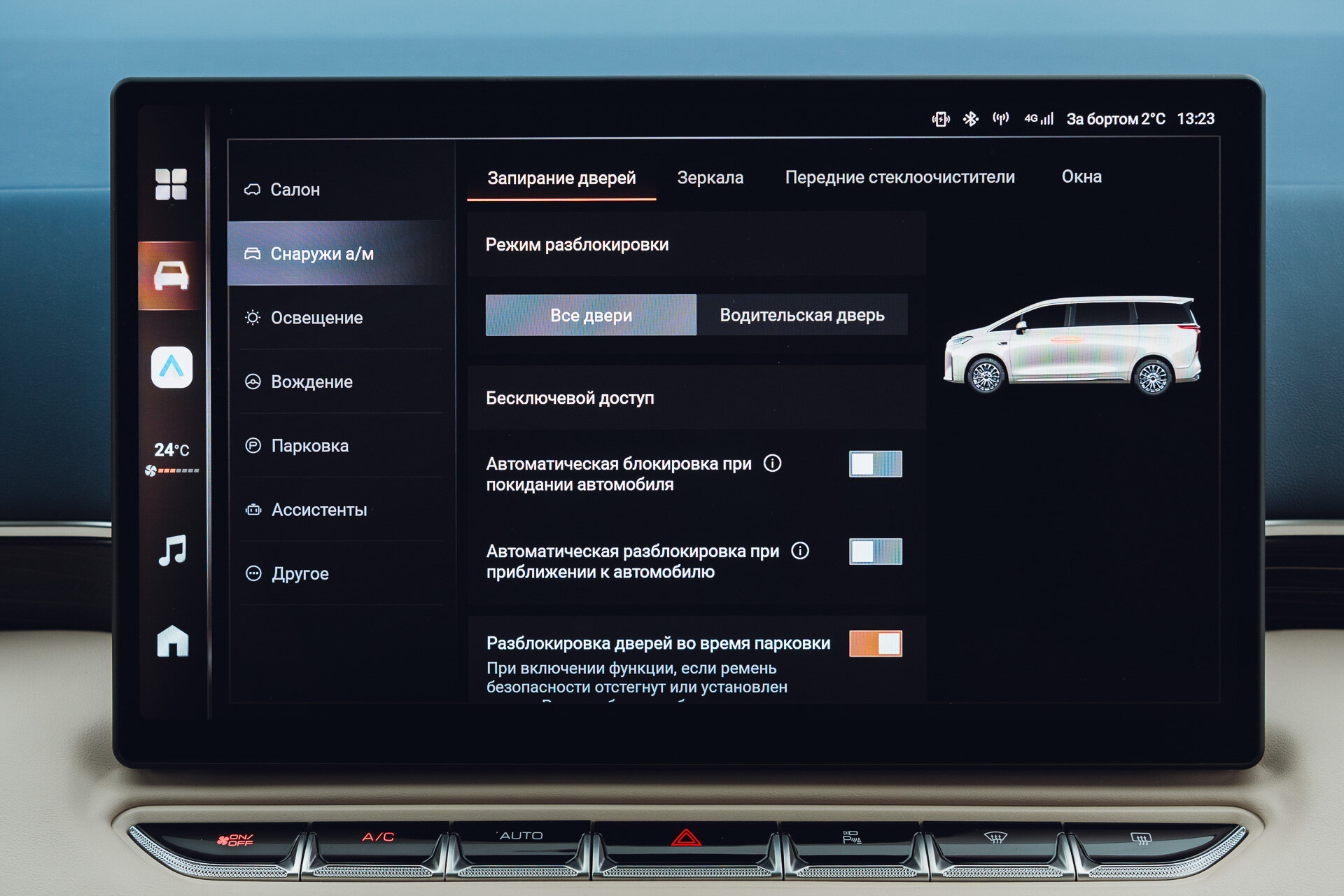This screenshot has height=896, width=1344.
Task: Open the apps grid icon
Action: coord(171,184)
